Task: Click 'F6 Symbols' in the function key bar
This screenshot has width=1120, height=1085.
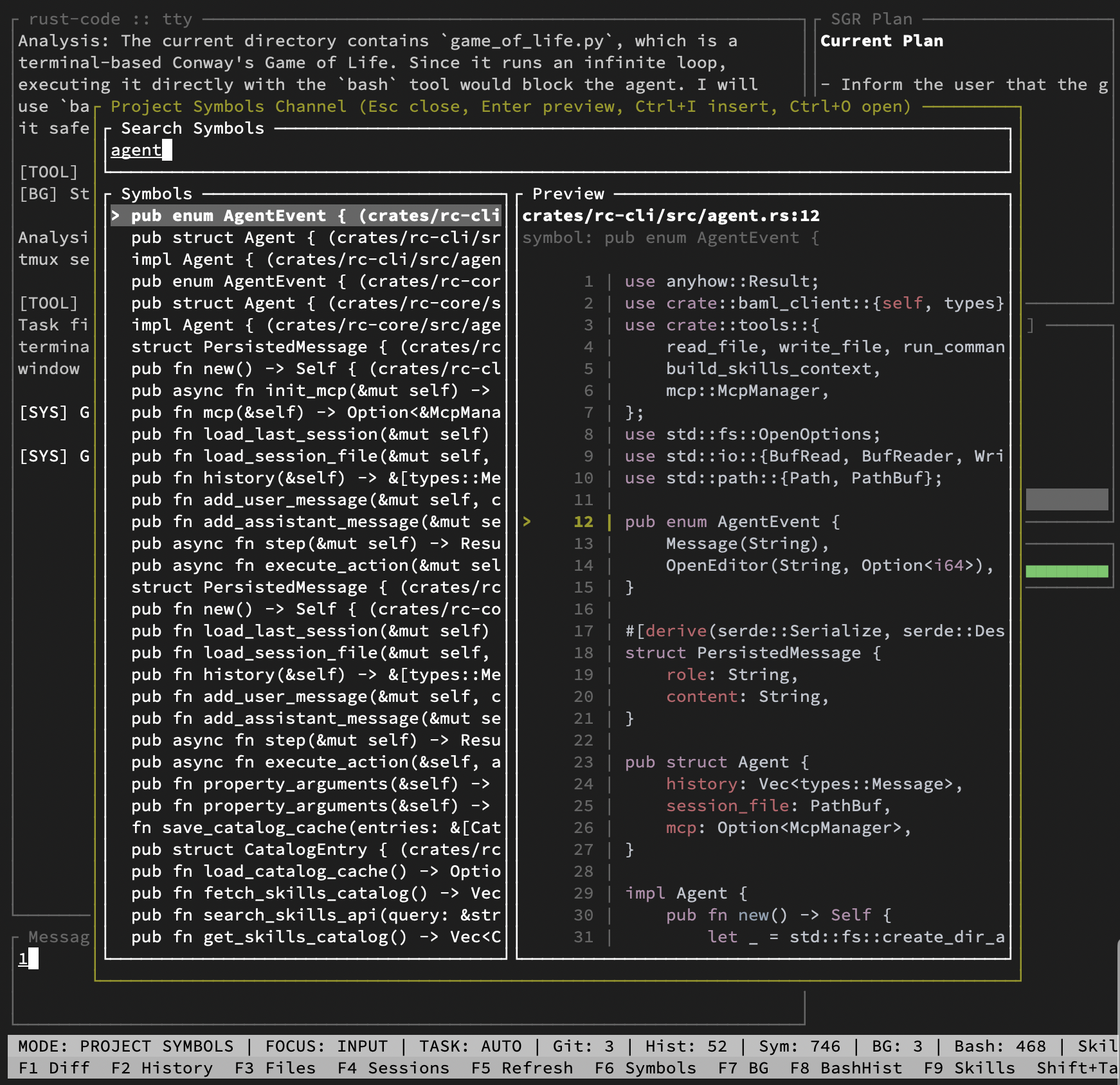Action: tap(646, 1068)
